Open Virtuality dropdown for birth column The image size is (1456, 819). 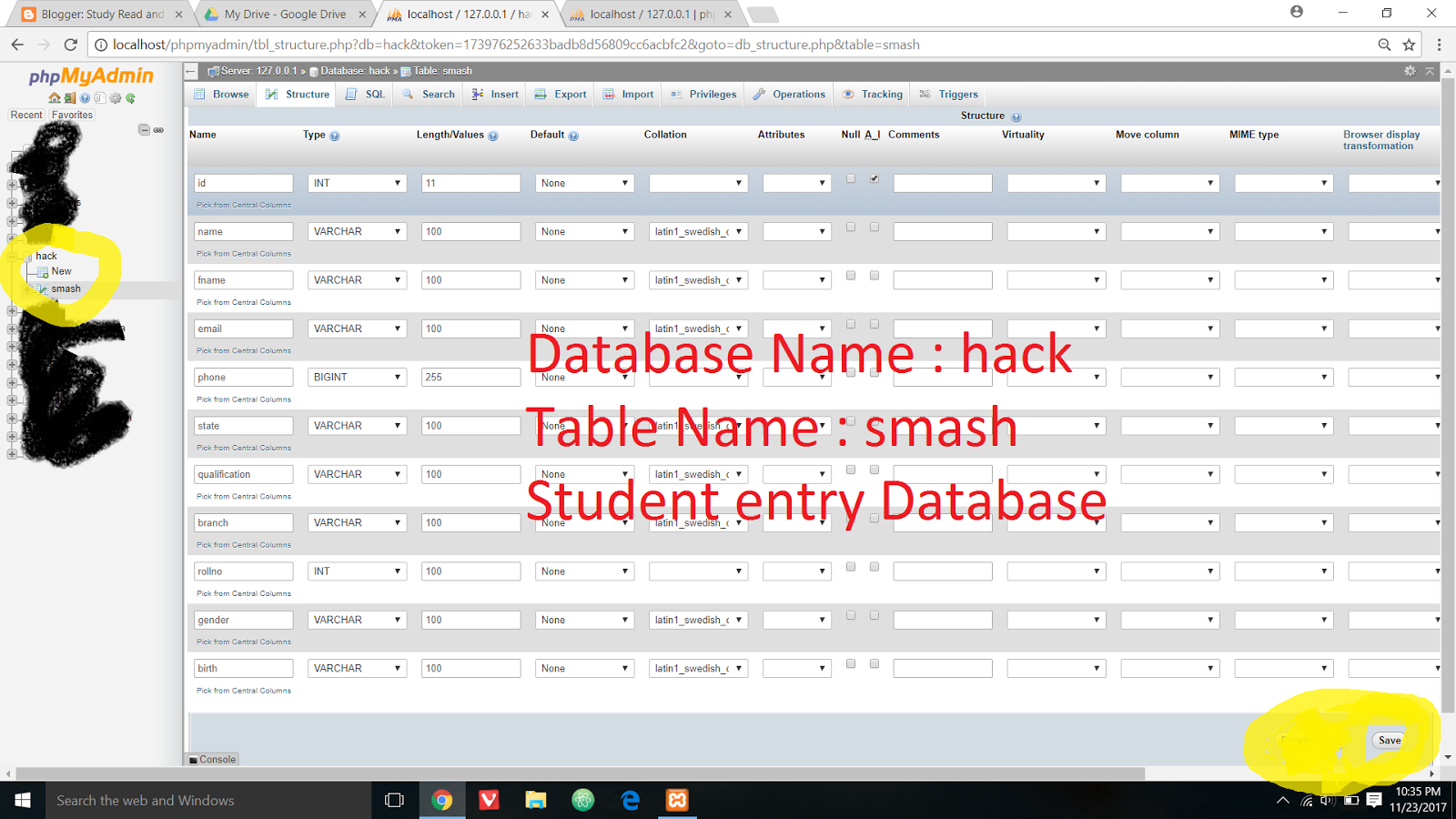coord(1057,668)
